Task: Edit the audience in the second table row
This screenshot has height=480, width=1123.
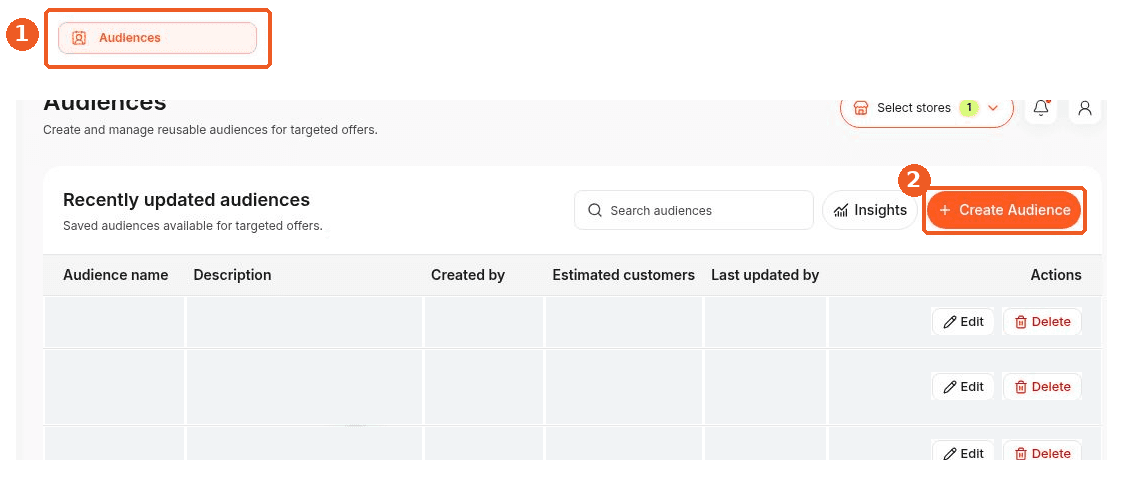Action: [963, 387]
